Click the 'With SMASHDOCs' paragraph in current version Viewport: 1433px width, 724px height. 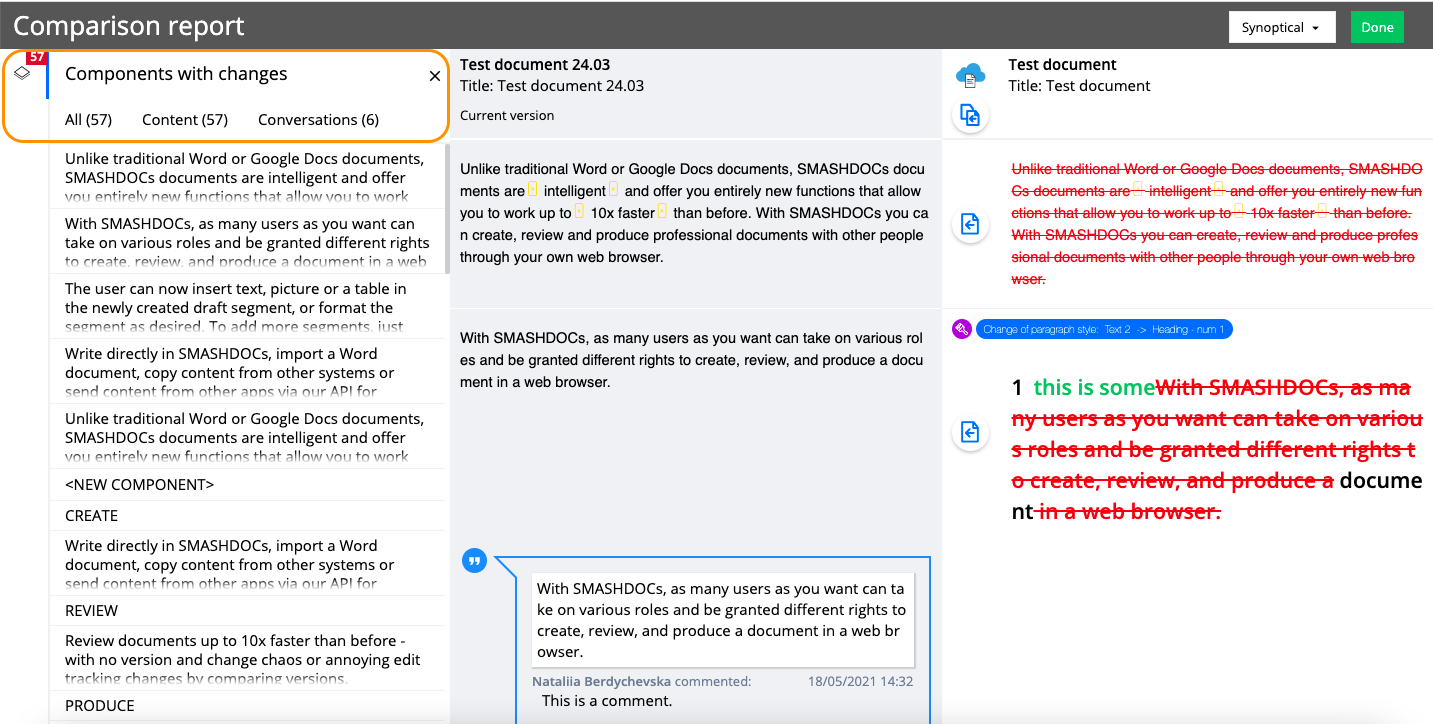click(x=691, y=360)
